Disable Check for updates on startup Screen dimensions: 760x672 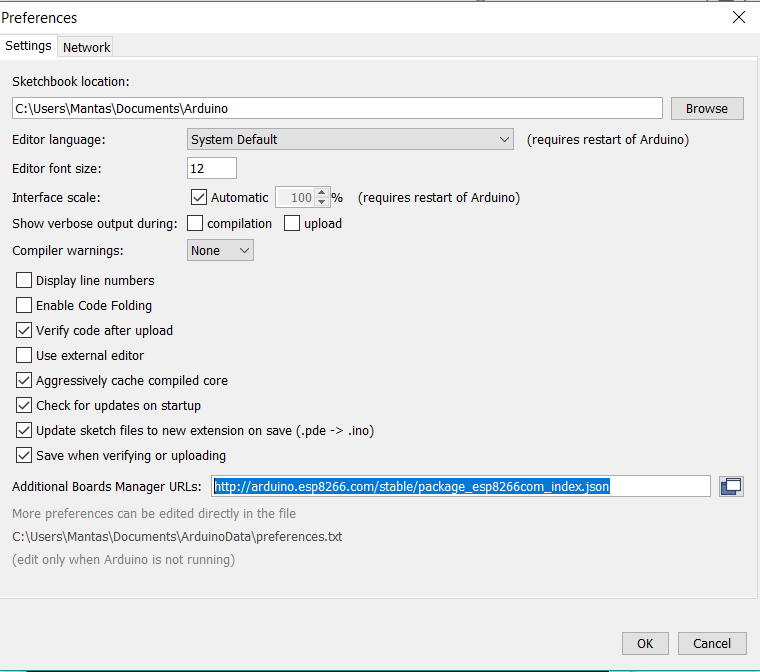(24, 405)
